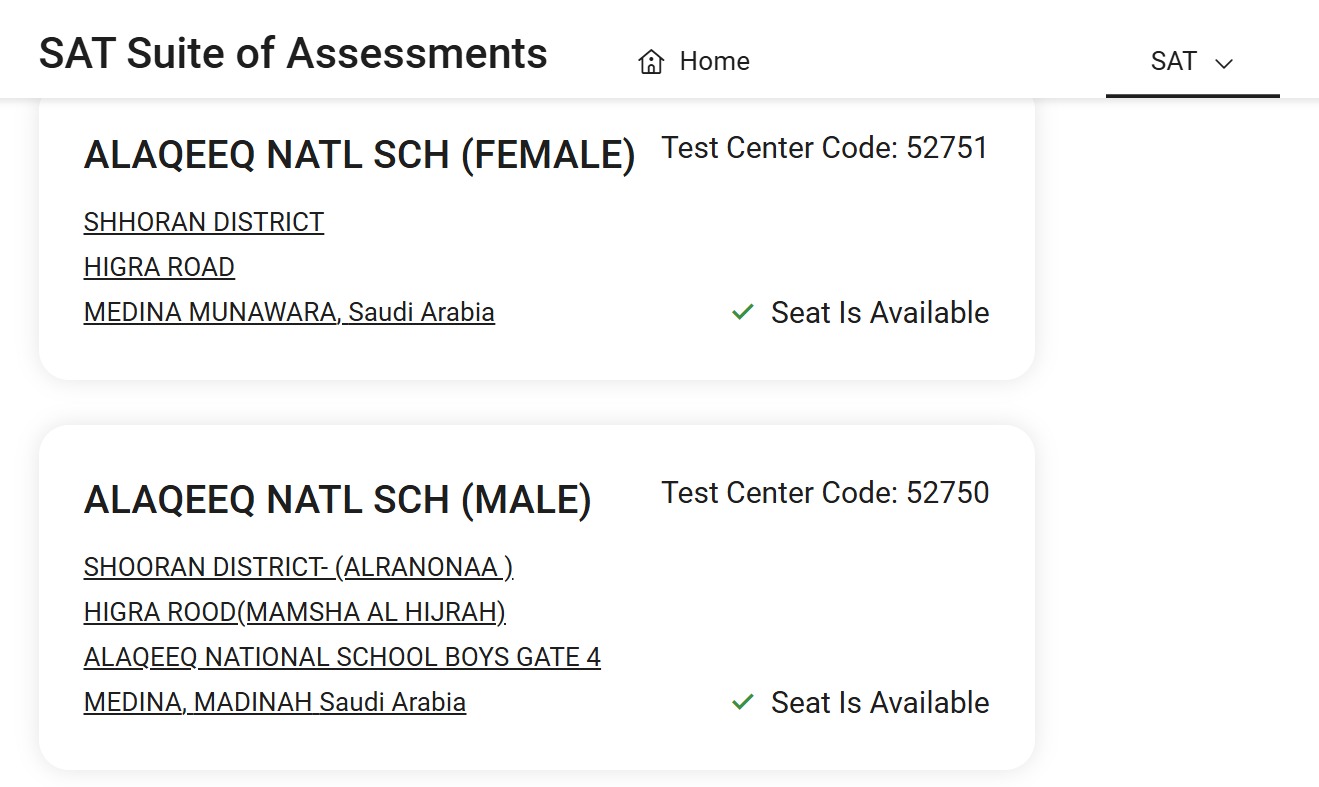Click Test Center Code: 52750 text

(825, 493)
